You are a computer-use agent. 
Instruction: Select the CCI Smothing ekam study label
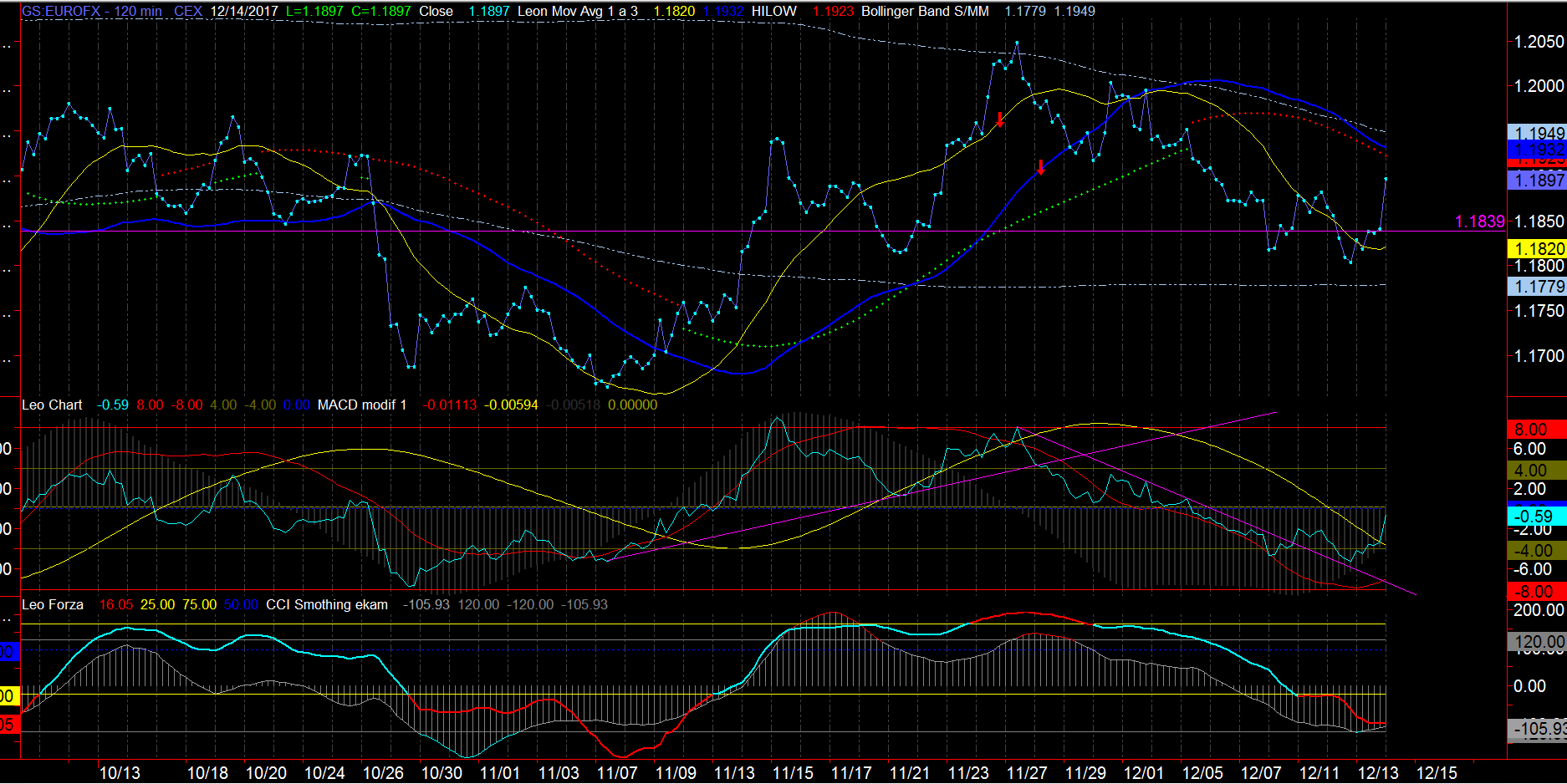pyautogui.click(x=327, y=604)
